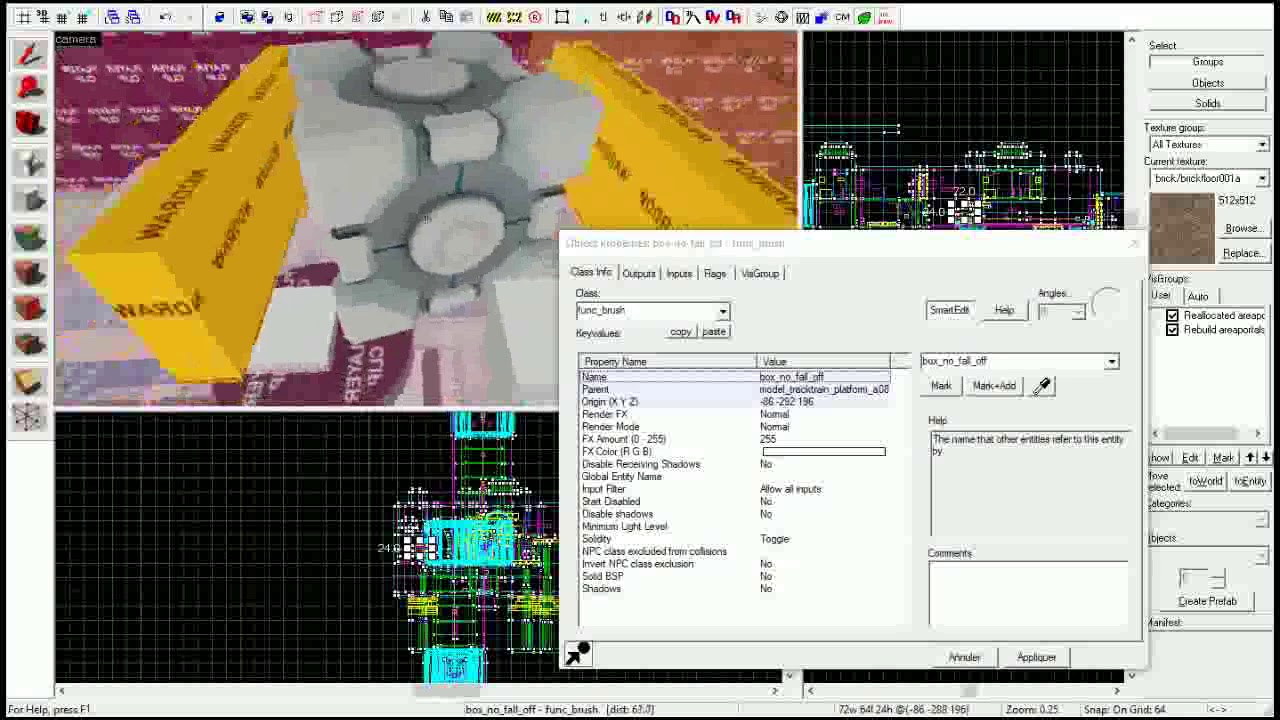Click the Carve tool icon
This screenshot has height=720, width=1280.
point(219,17)
